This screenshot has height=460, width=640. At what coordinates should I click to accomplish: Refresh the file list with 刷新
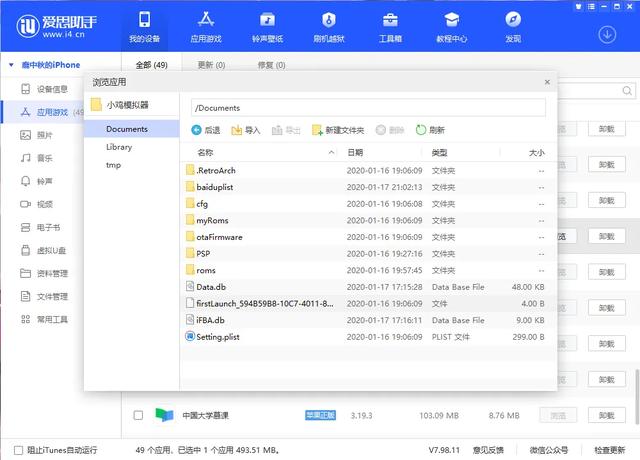point(430,130)
